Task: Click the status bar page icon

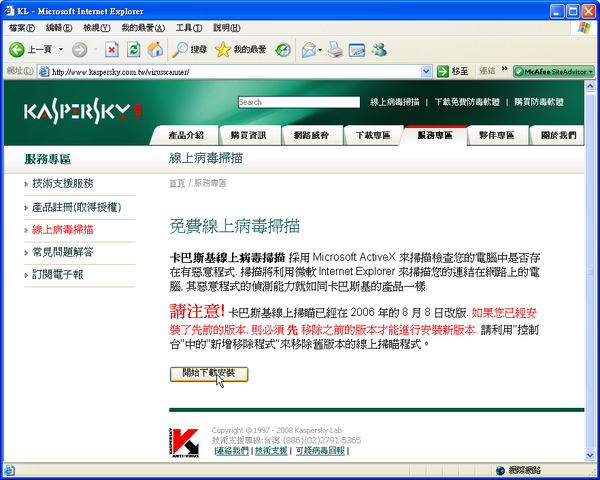Action: coord(10,470)
